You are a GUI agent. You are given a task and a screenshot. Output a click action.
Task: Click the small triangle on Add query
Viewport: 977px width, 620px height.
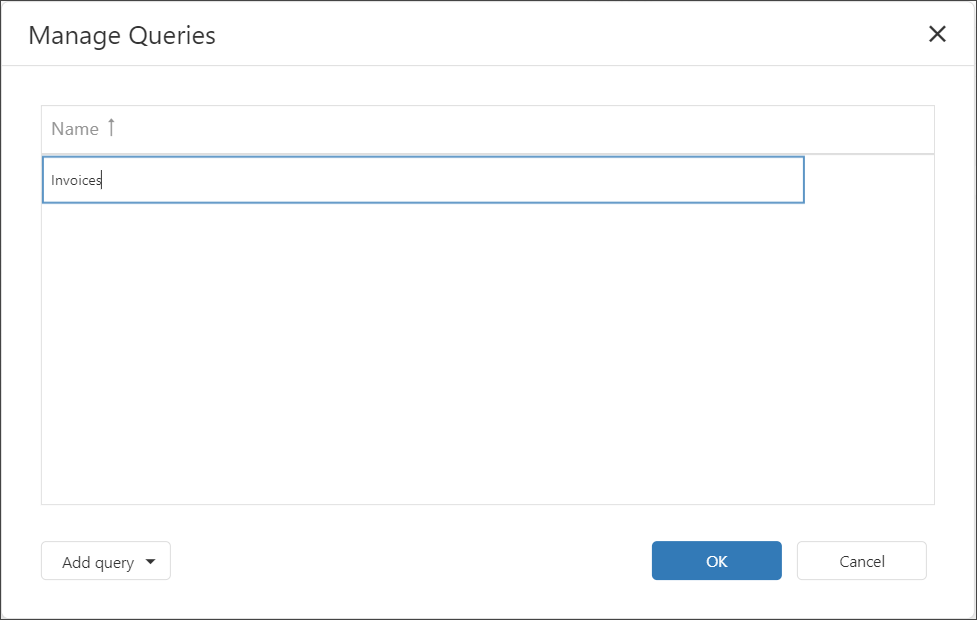(150, 562)
